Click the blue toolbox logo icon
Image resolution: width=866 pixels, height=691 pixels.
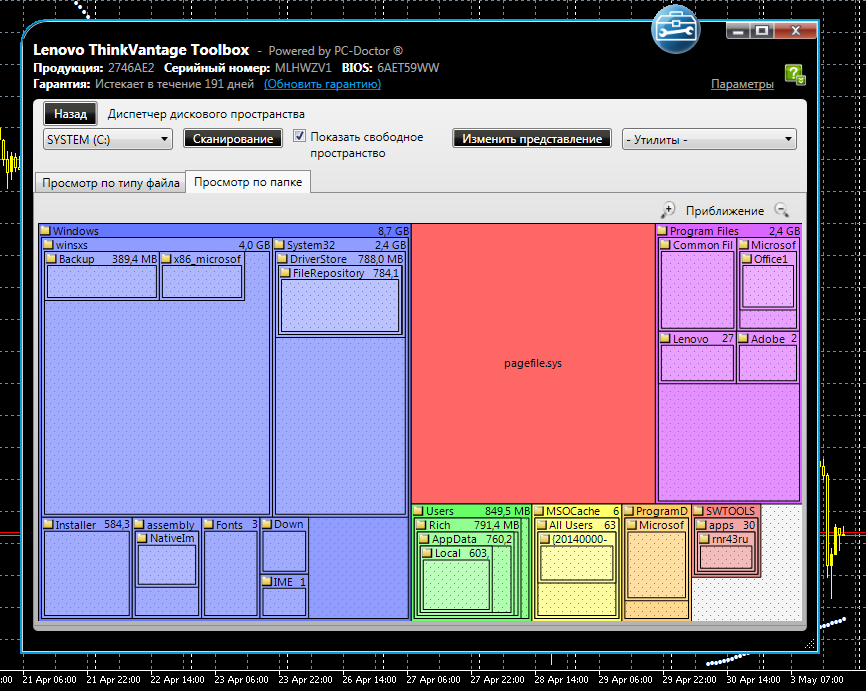675,30
